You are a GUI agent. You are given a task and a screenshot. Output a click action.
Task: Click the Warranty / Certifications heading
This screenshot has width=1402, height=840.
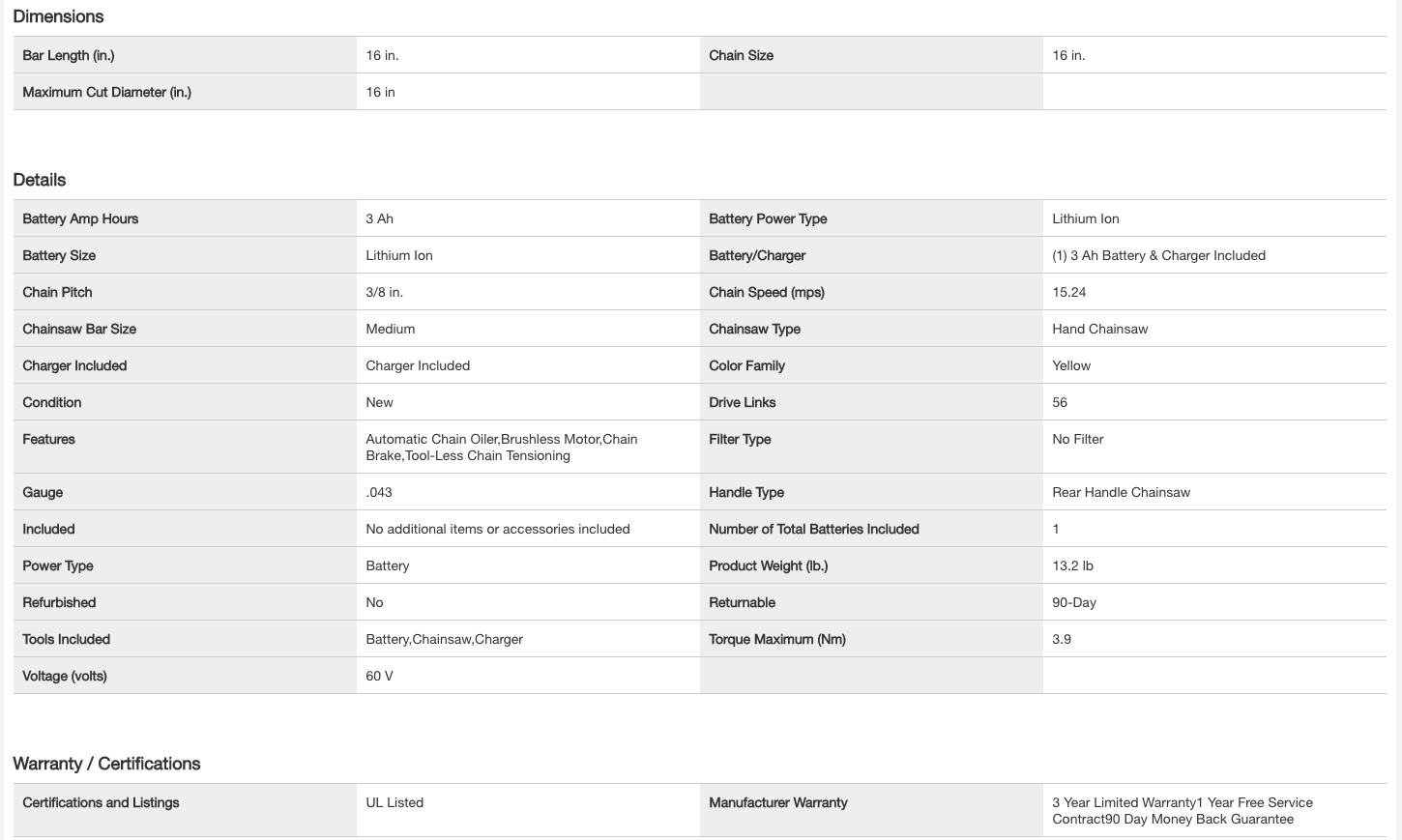pos(106,764)
